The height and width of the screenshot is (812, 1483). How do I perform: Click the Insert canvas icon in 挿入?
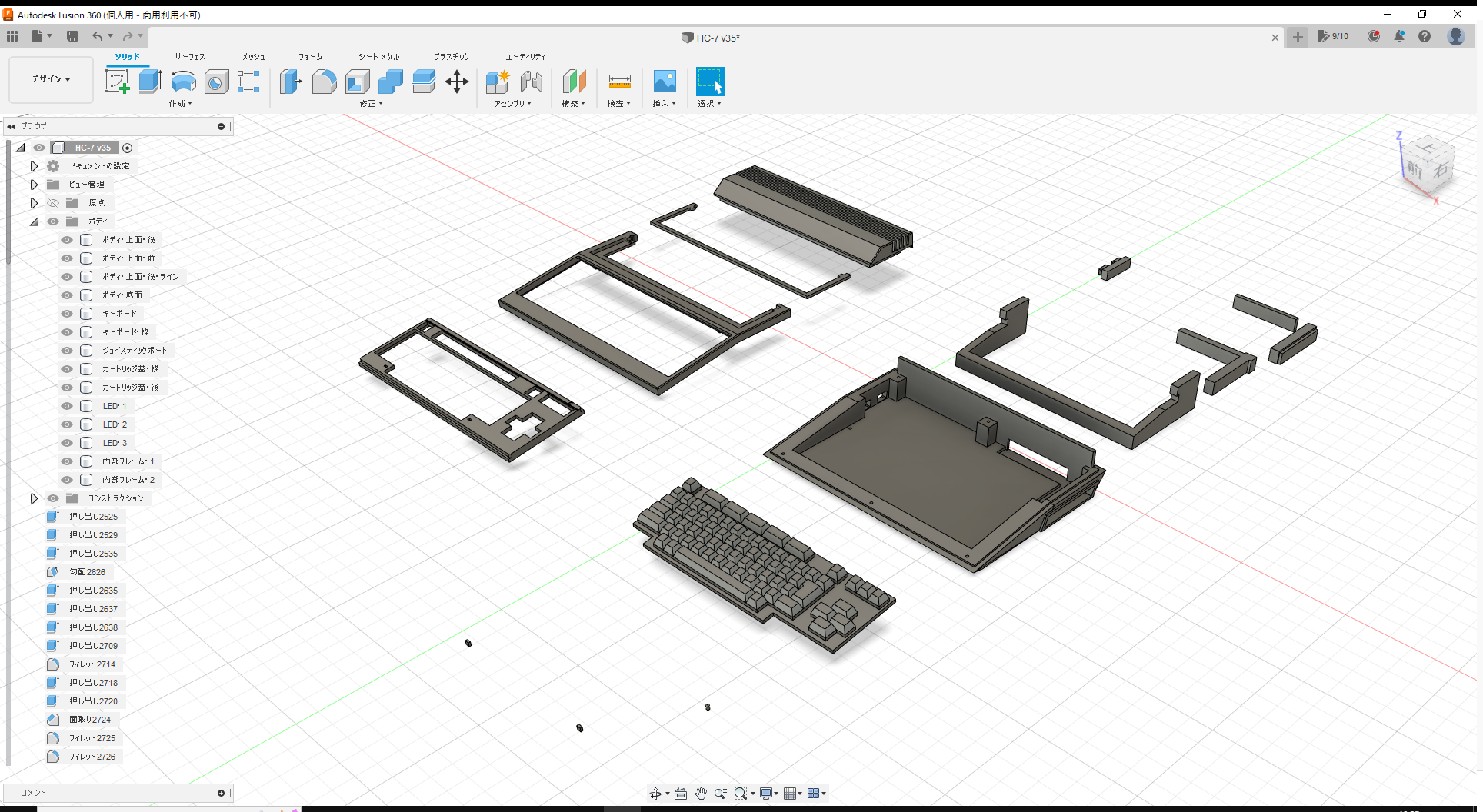[664, 81]
